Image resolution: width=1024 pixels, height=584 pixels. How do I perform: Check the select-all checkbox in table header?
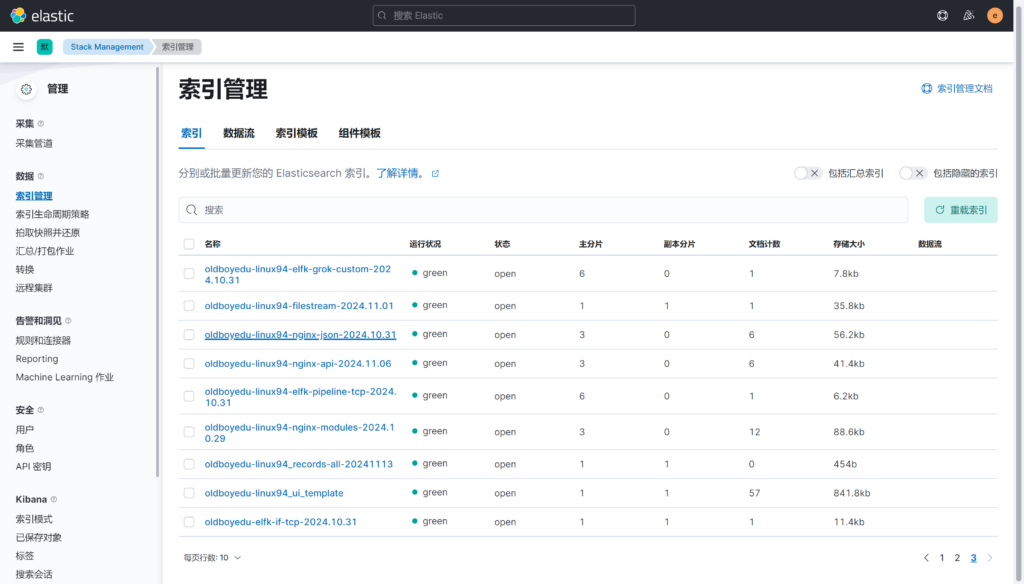[189, 244]
